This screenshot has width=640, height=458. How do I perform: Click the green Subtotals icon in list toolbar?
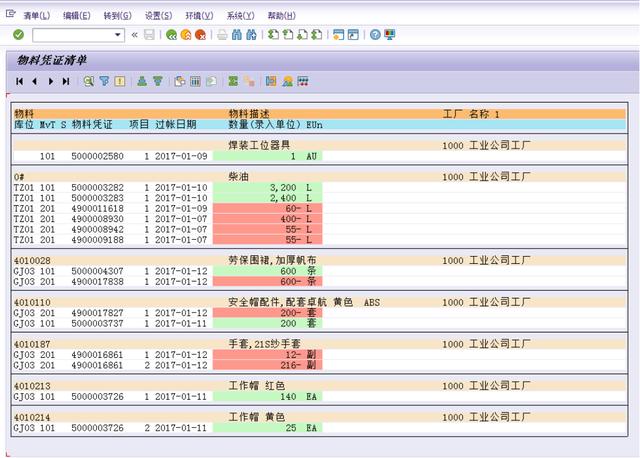tap(233, 81)
